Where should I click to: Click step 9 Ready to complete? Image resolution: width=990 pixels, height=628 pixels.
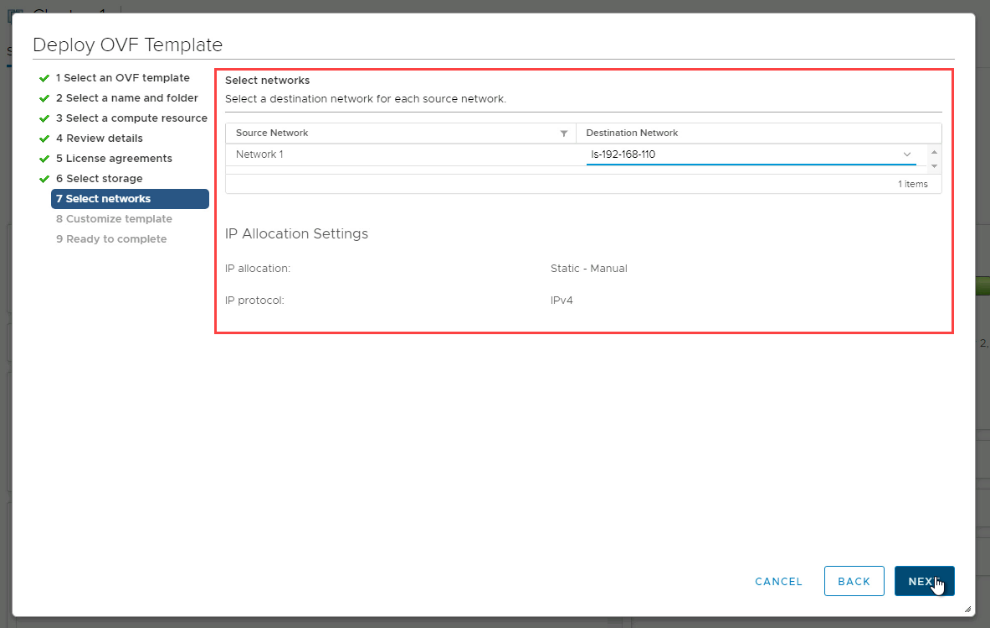111,239
